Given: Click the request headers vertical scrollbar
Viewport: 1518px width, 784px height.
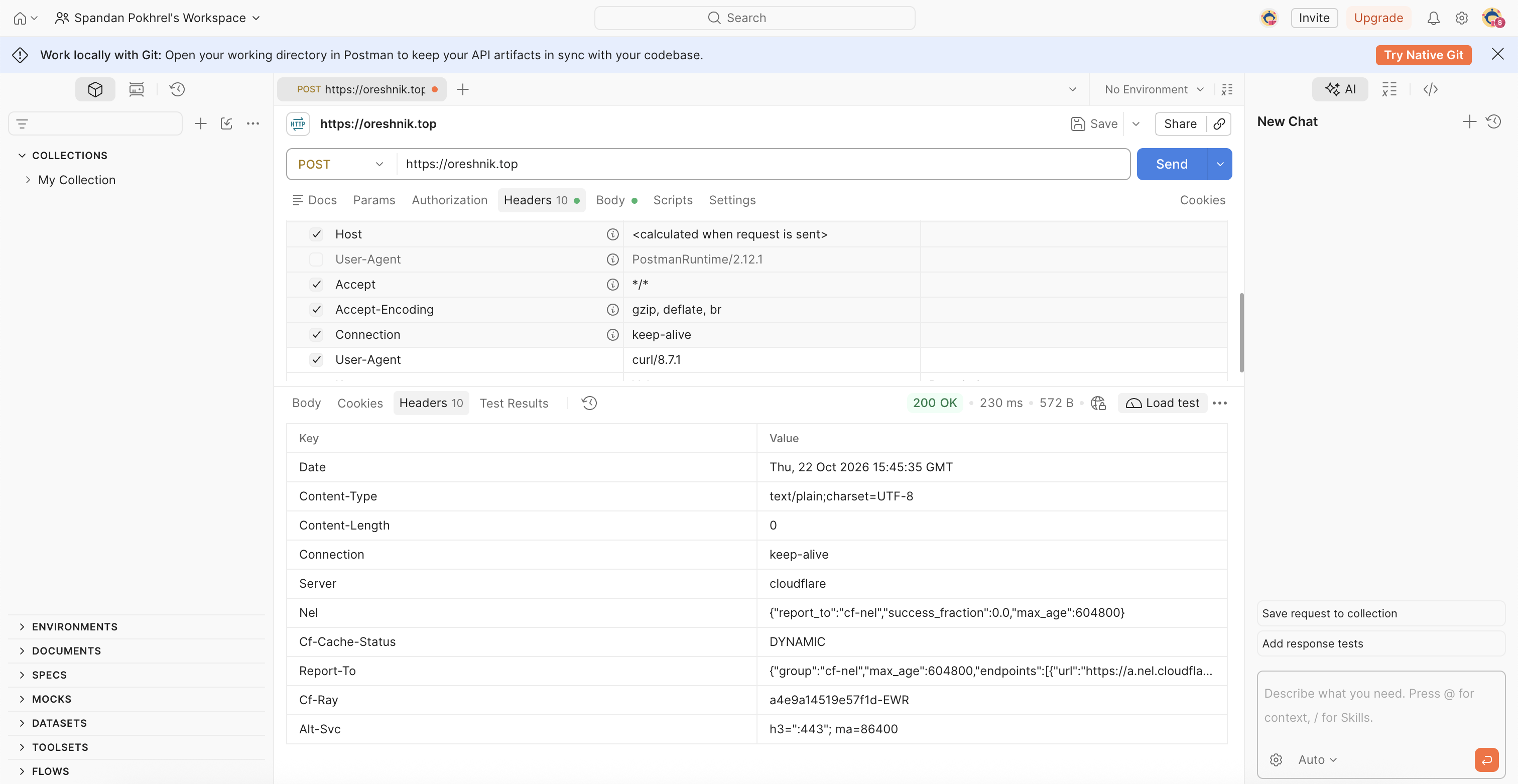Looking at the screenshot, I should pos(1241,332).
